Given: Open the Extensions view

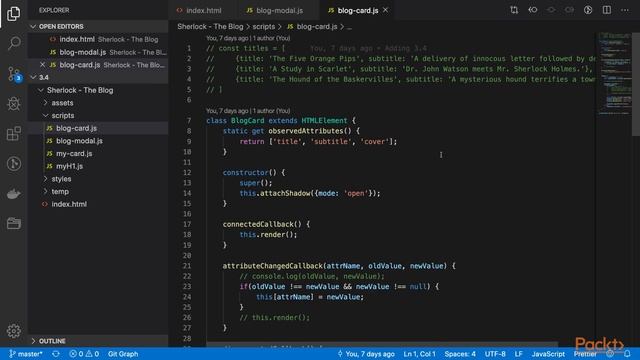Looking at the screenshot, I should click(13, 133).
